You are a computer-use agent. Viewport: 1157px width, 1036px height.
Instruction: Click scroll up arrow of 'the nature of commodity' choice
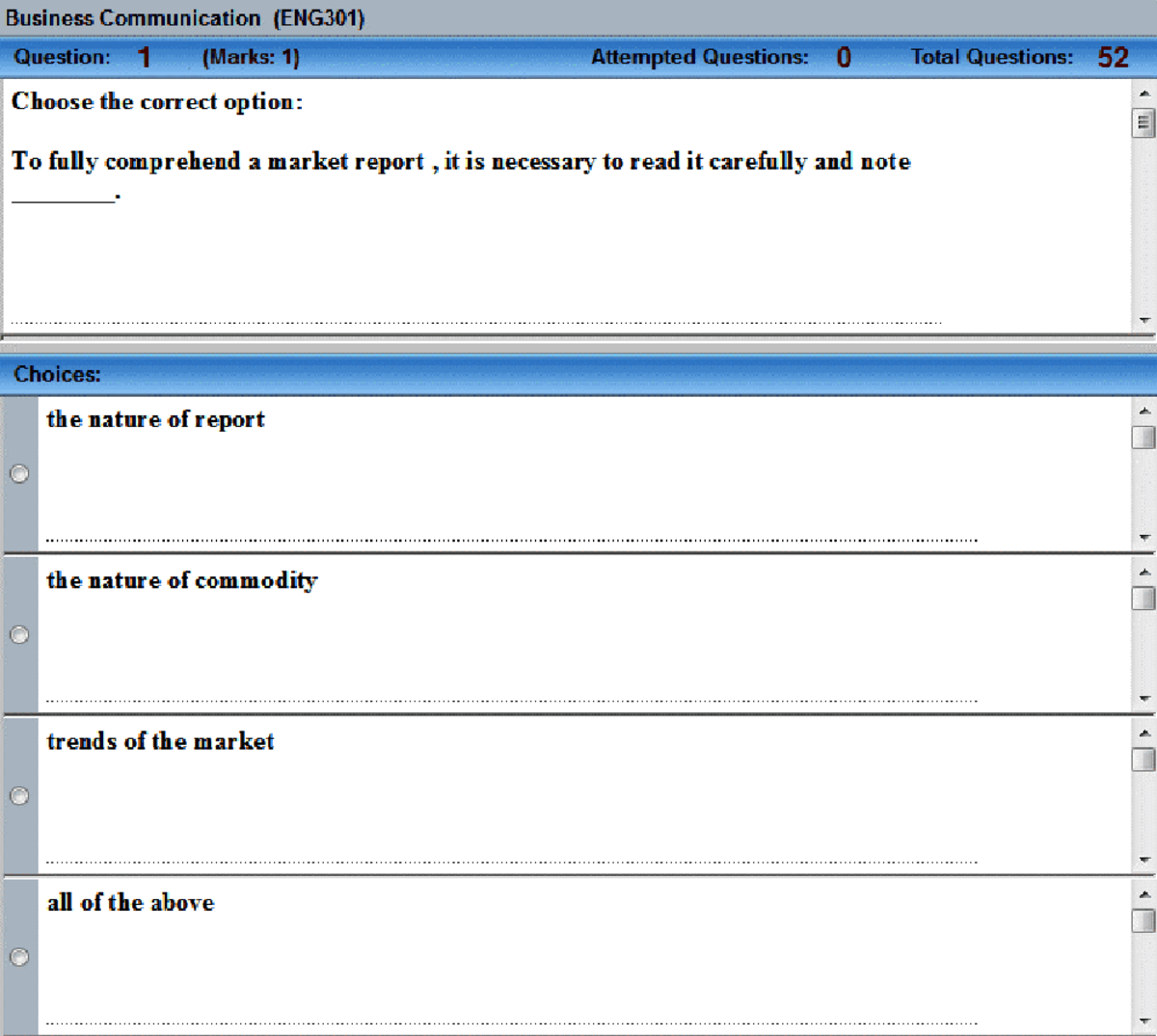pos(1144,571)
